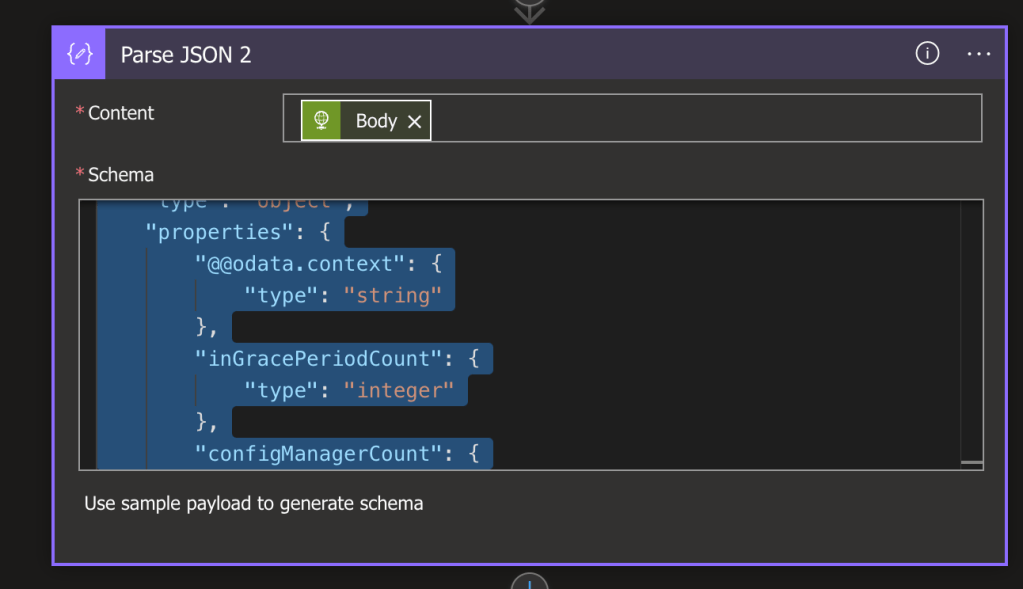Click the schema editor resize handle
Viewport: 1023px width, 589px height.
[971, 462]
